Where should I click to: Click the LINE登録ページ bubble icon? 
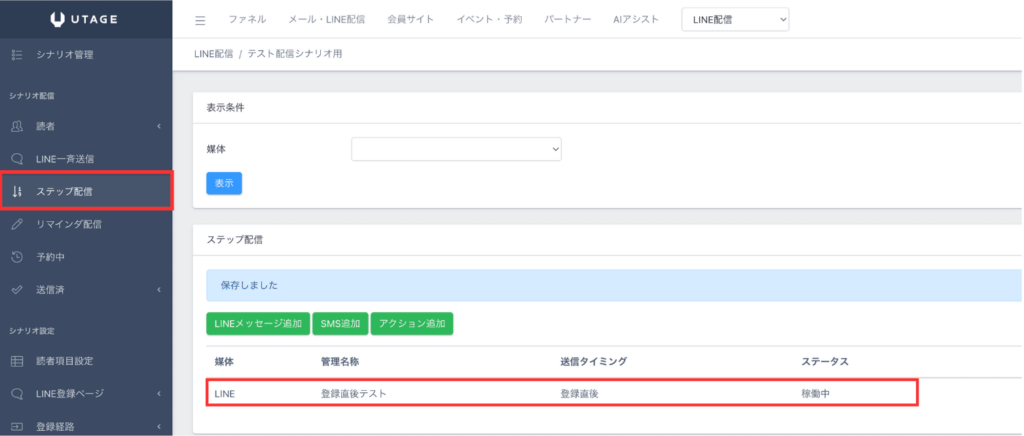[18, 394]
